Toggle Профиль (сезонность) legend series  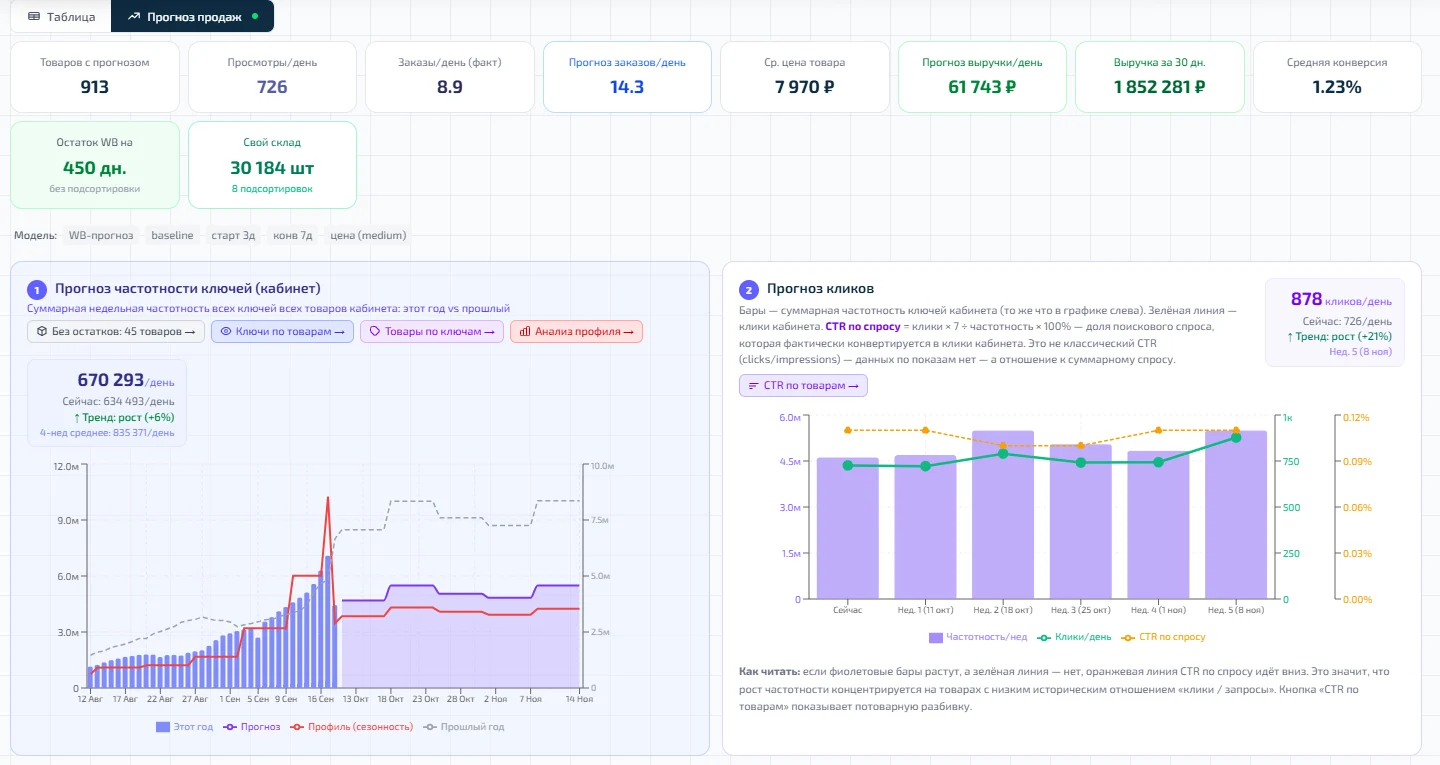352,727
